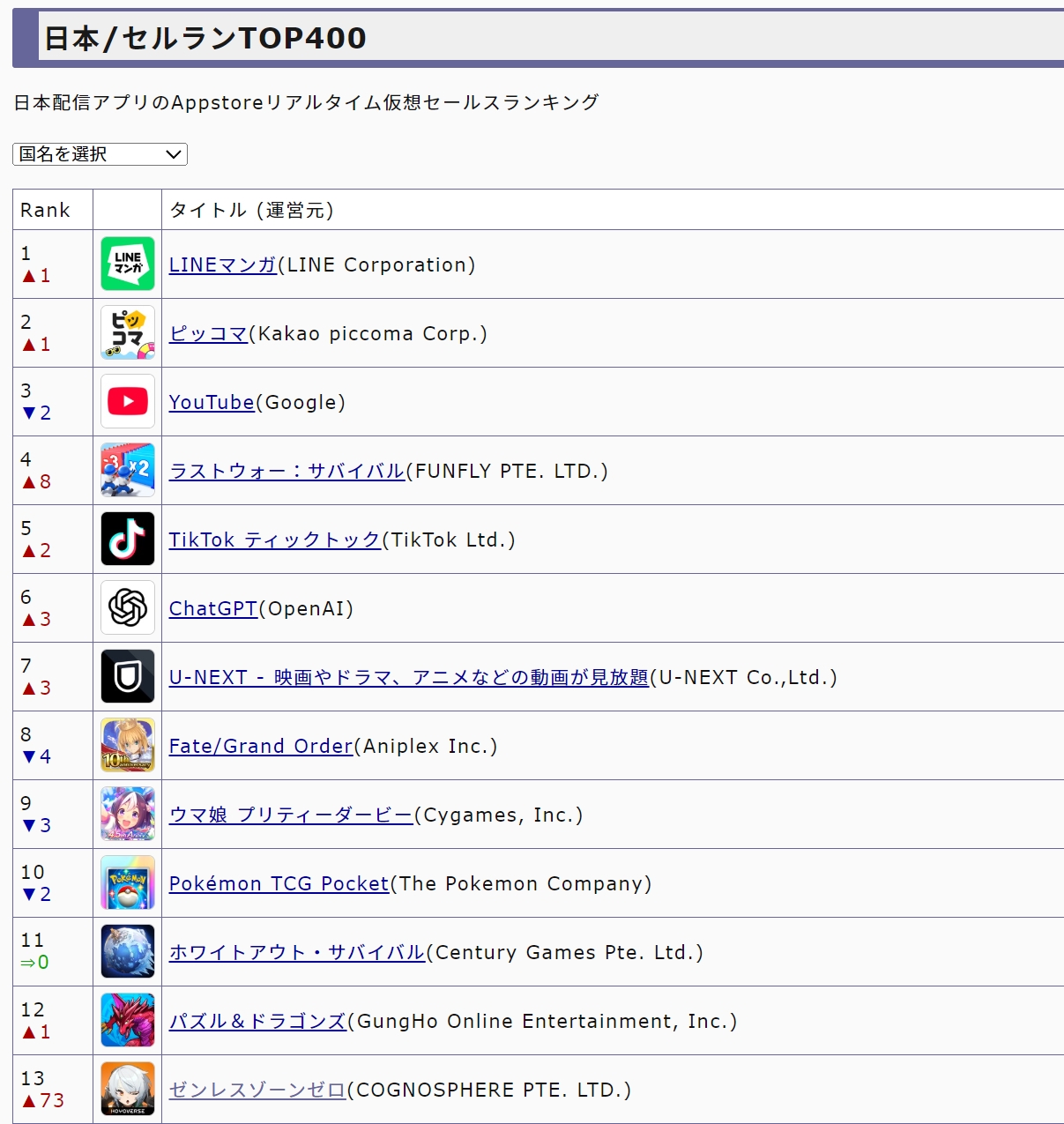Click the (Century Games Pte. Ltd.) publisher text

[565, 952]
